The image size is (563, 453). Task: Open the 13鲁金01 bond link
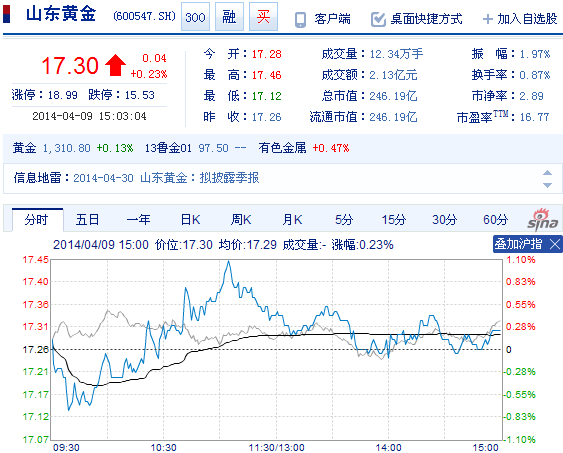(x=168, y=148)
